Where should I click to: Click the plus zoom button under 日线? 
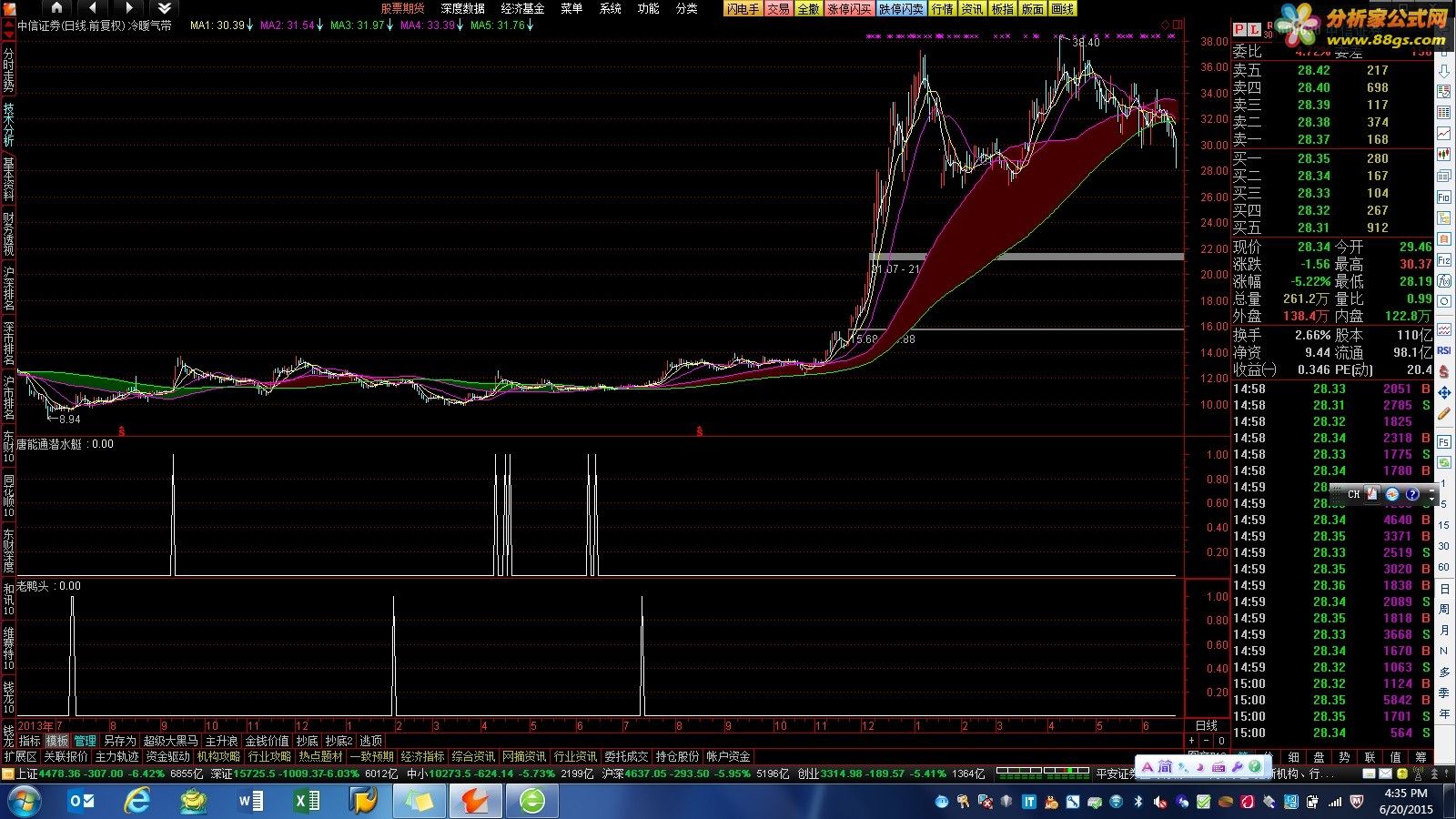1192,741
